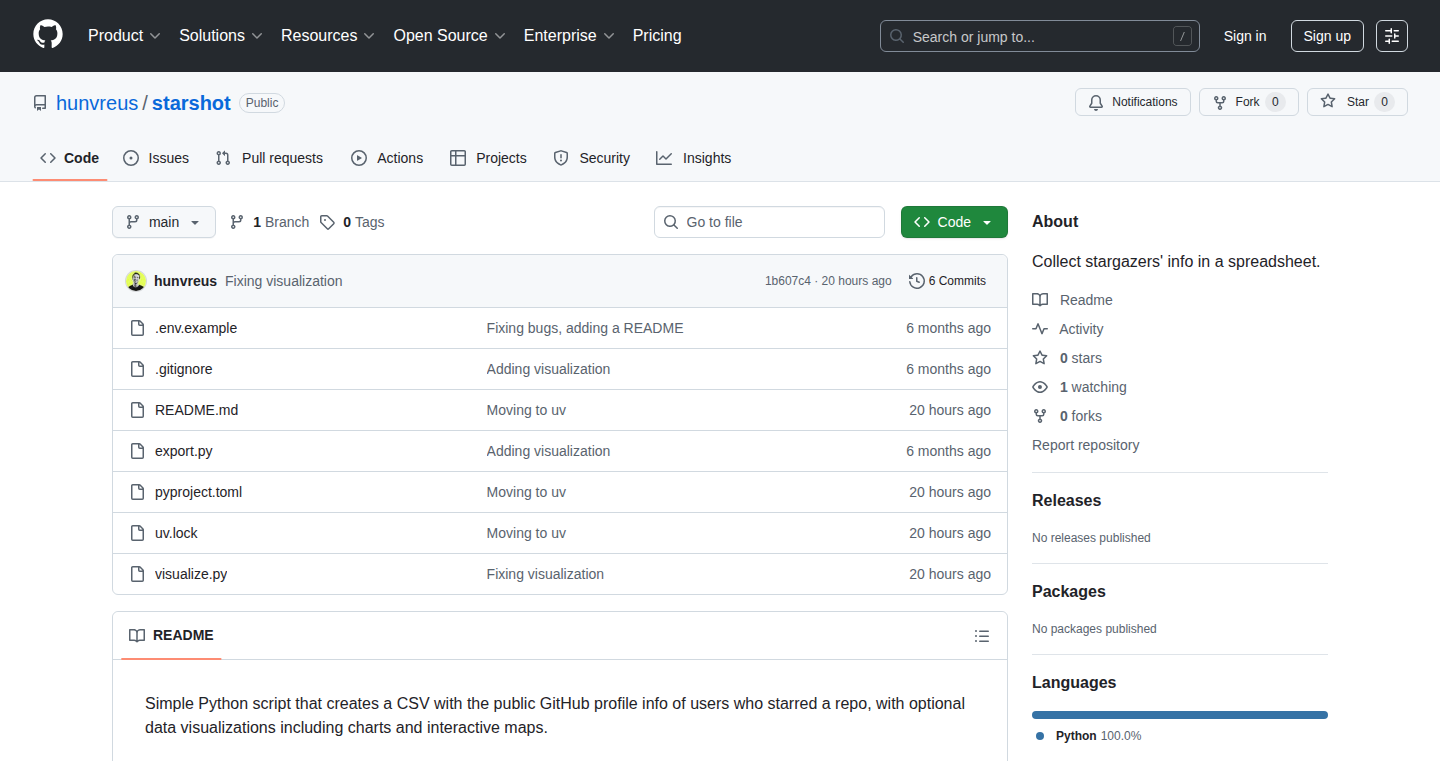The width and height of the screenshot is (1440, 761).
Task: Open the Fixing visualization commit message
Action: pos(284,281)
